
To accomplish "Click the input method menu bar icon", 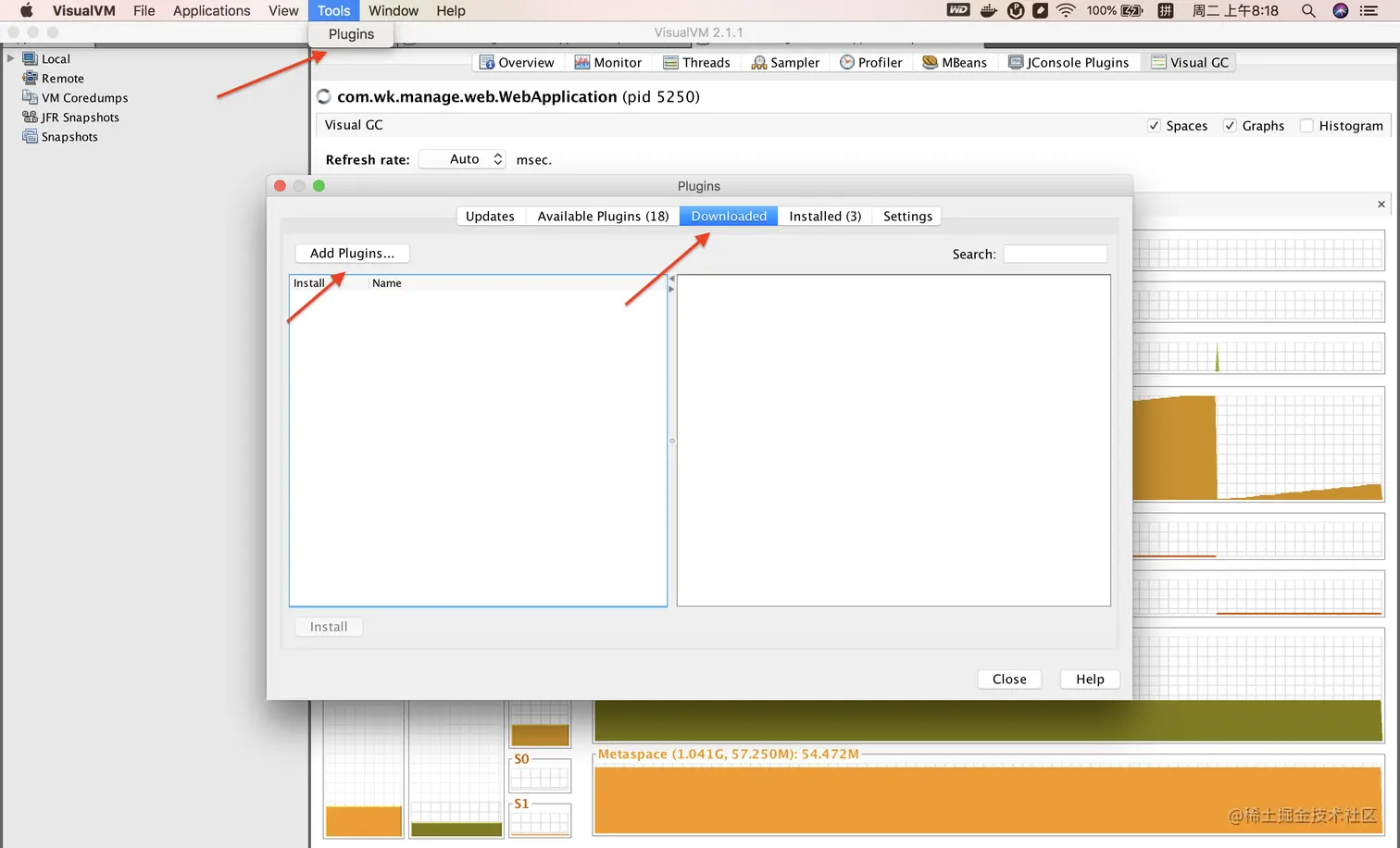I will click(x=1166, y=10).
